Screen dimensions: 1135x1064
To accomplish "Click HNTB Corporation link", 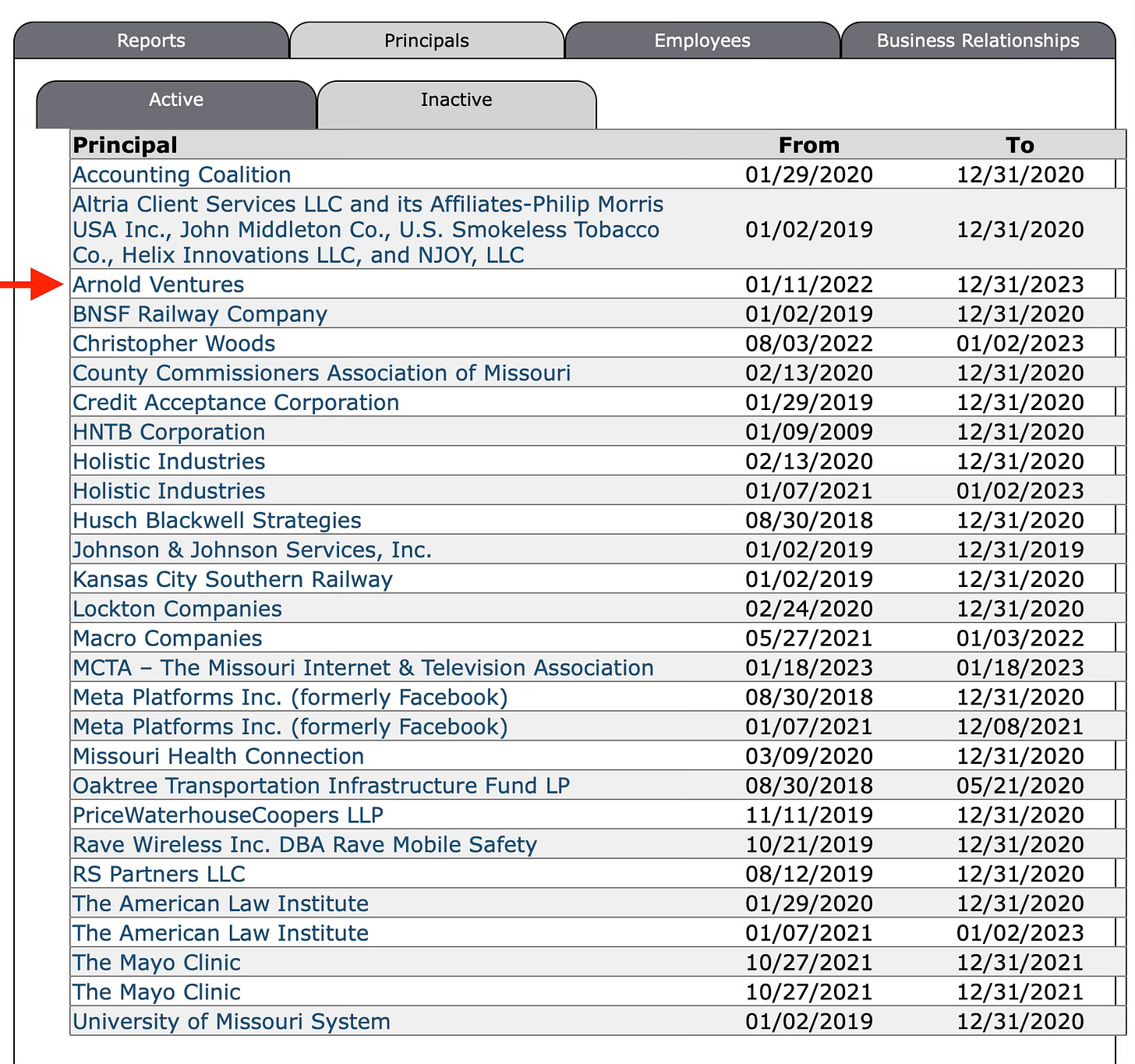I will click(168, 433).
